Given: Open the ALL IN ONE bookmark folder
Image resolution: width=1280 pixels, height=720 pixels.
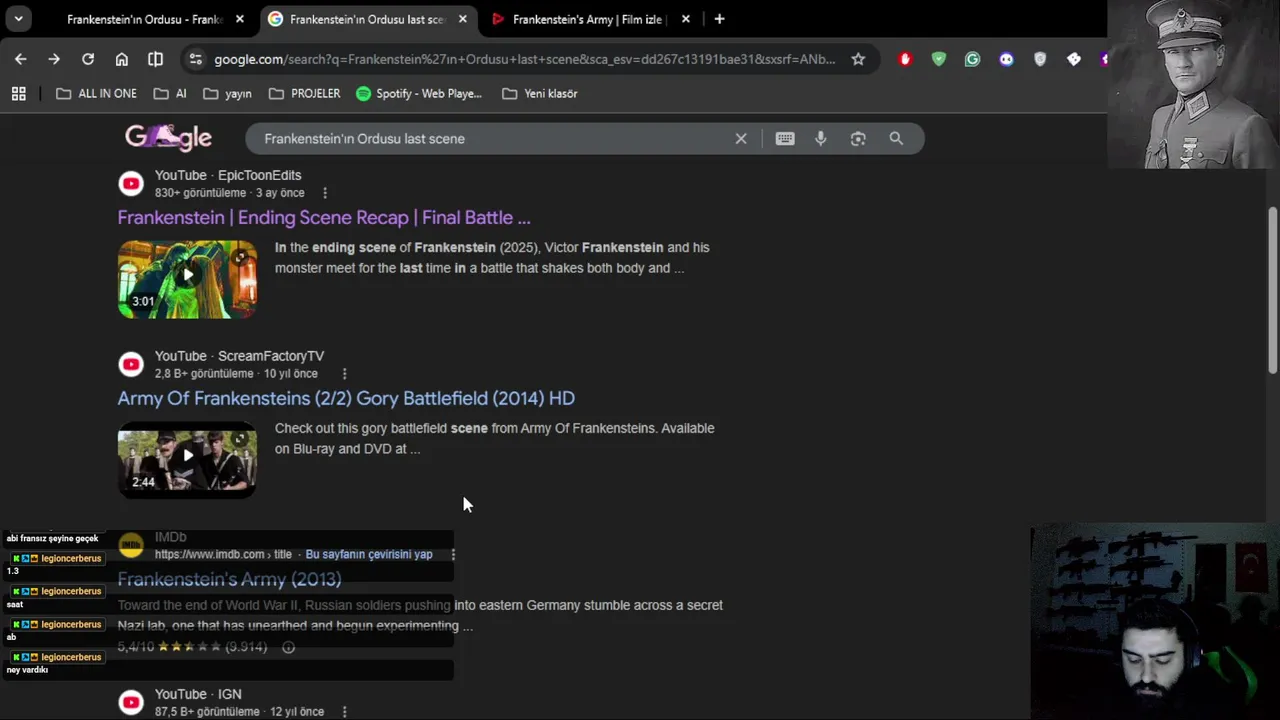Looking at the screenshot, I should tap(96, 93).
